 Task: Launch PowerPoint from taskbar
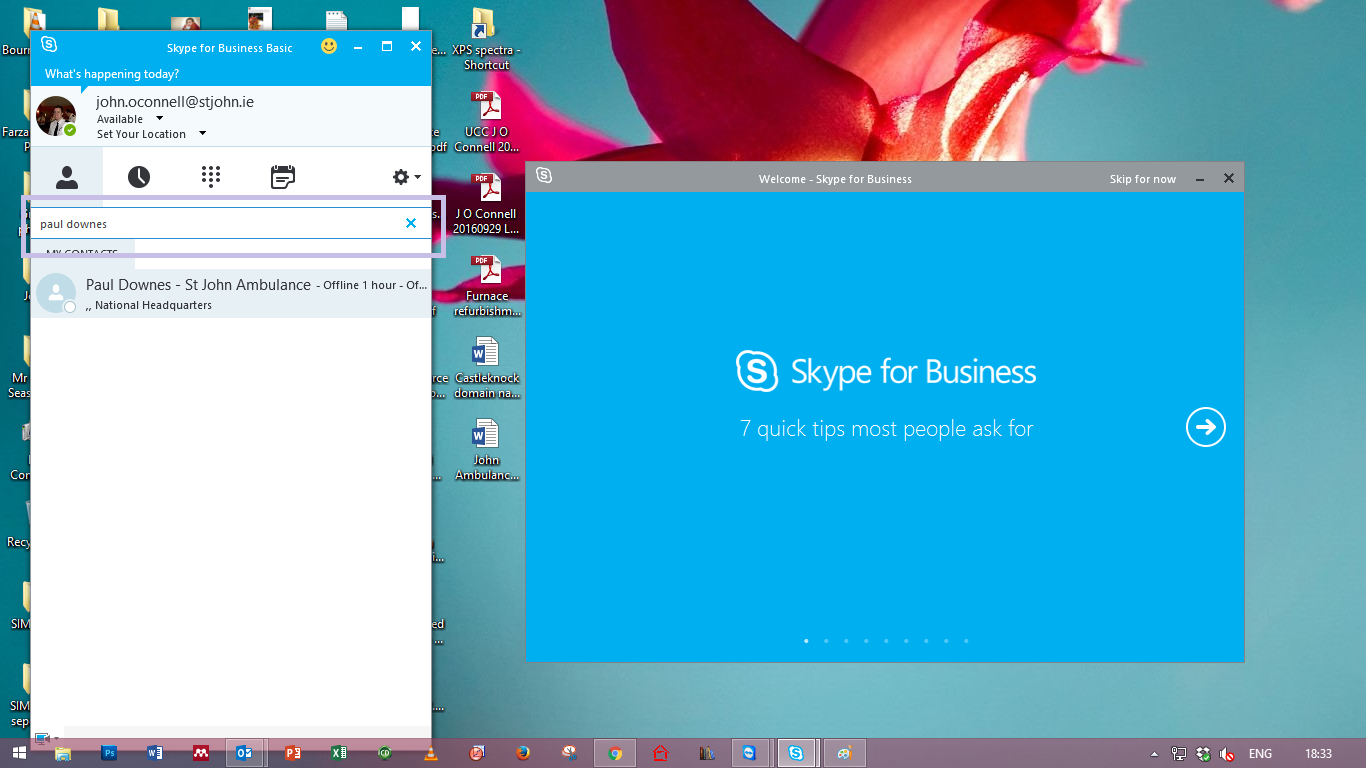pos(293,753)
